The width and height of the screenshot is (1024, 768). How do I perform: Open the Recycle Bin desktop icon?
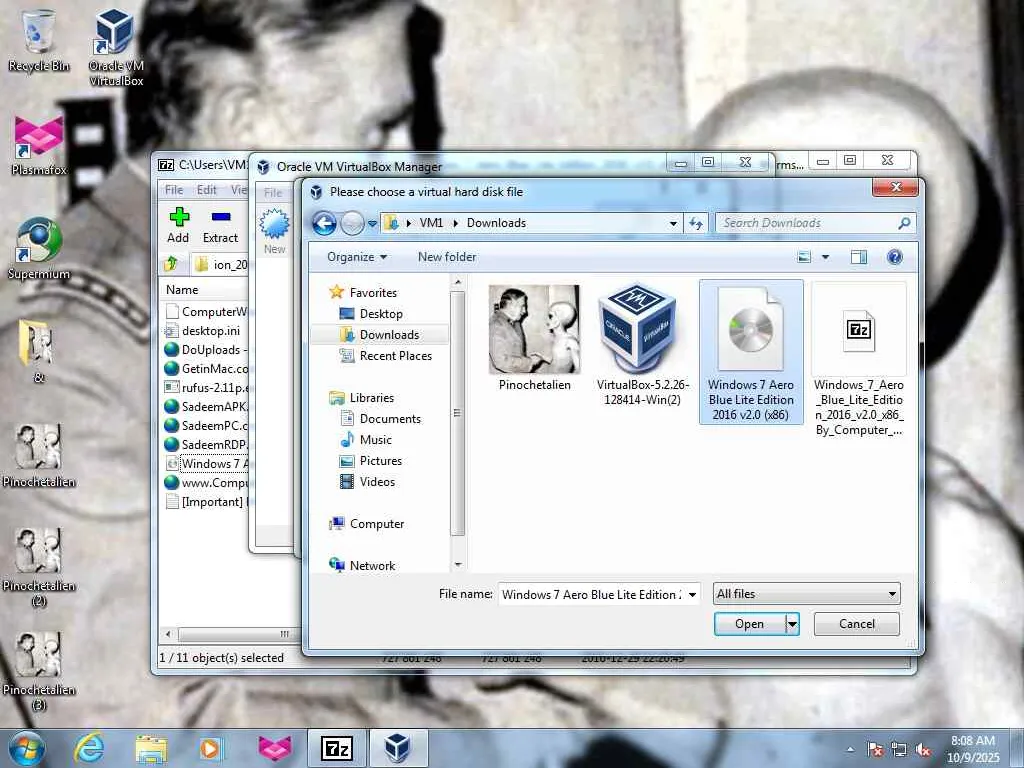click(39, 40)
